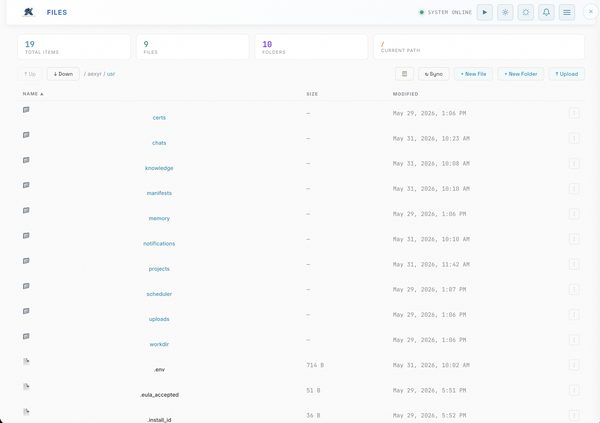This screenshot has width=600, height=423.
Task: Open the chats folder
Action: 159,143
